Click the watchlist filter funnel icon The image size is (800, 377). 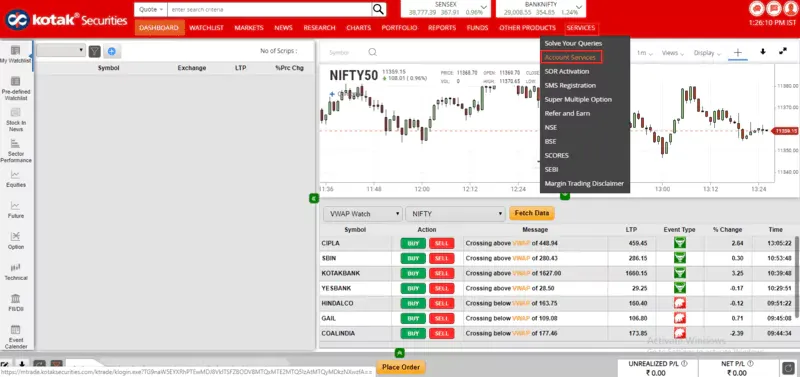(x=94, y=51)
